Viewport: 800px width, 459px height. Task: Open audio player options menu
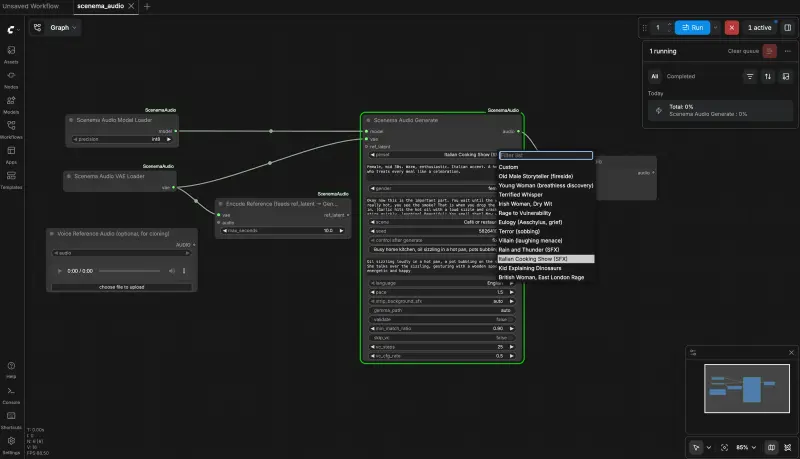184,271
